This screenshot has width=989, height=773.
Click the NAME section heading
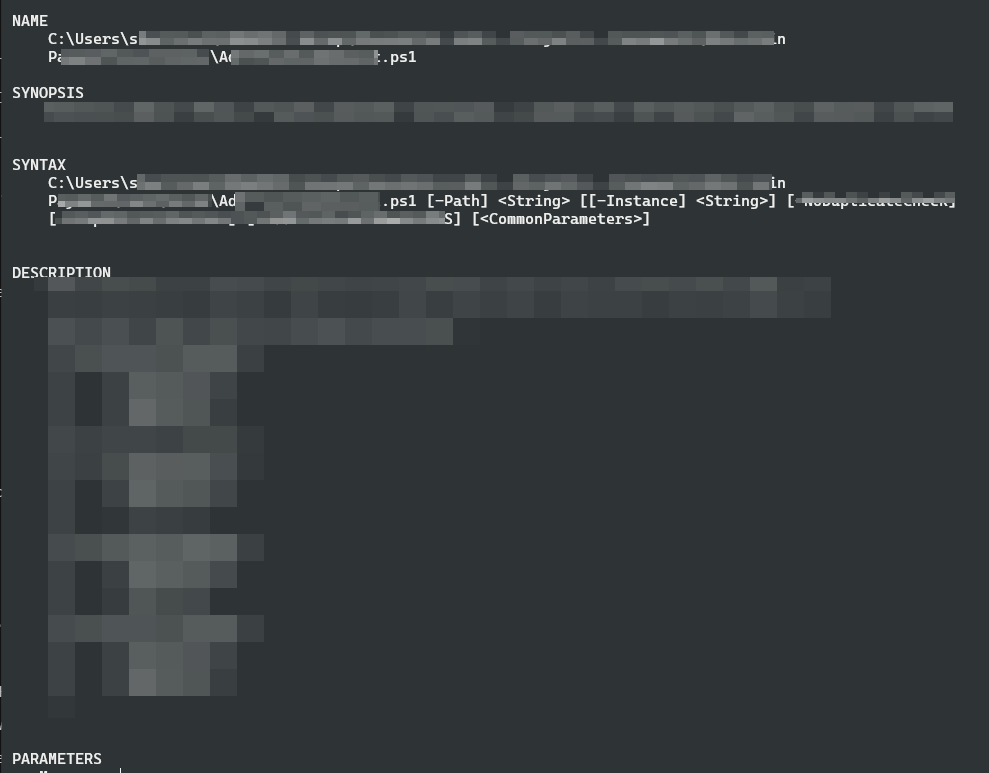pyautogui.click(x=30, y=21)
